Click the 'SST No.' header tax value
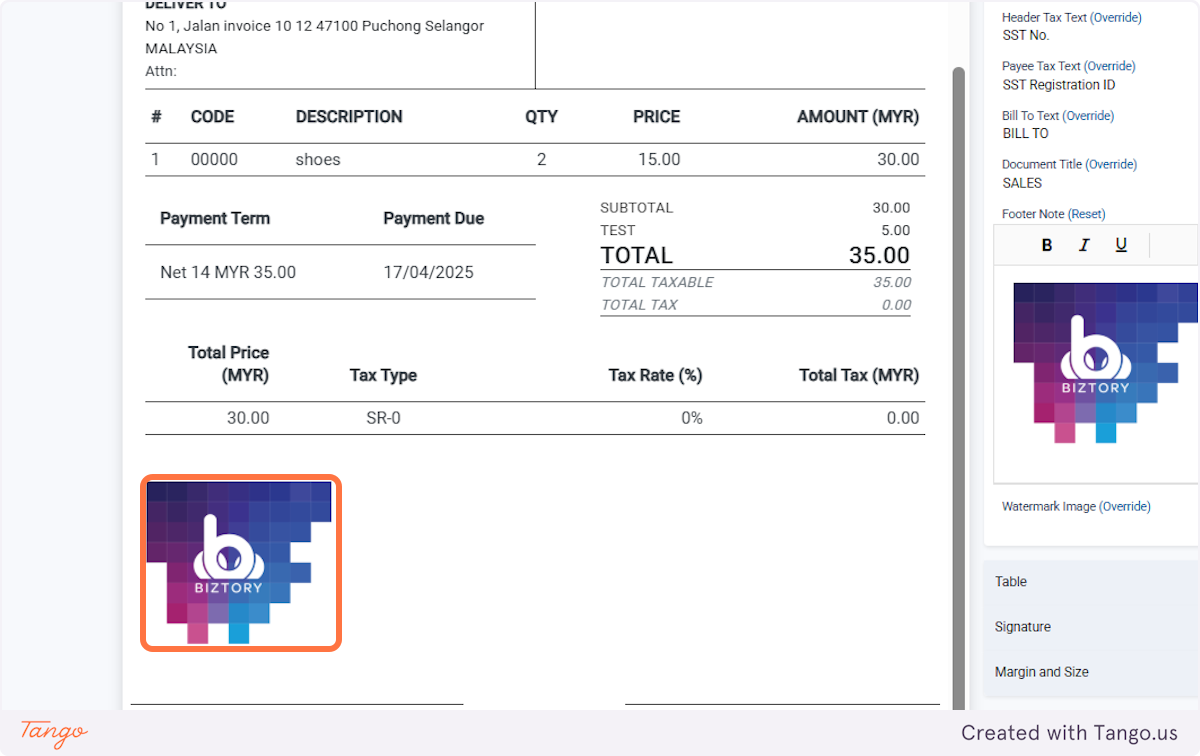The height and width of the screenshot is (756, 1200). [x=1026, y=35]
